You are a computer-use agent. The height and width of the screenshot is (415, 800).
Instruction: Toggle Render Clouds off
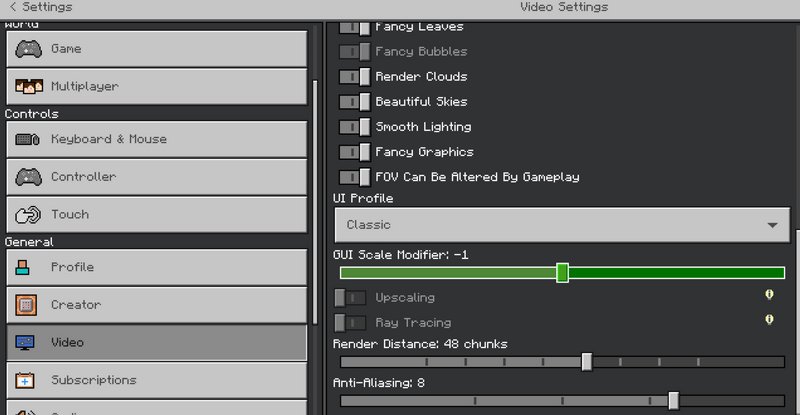(x=355, y=77)
